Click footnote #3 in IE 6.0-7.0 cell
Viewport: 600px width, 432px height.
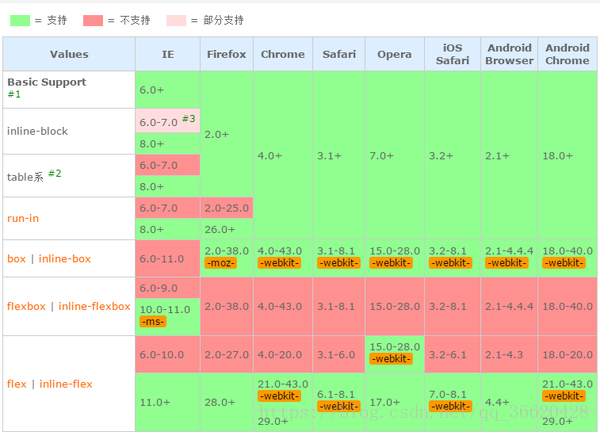coord(189,119)
